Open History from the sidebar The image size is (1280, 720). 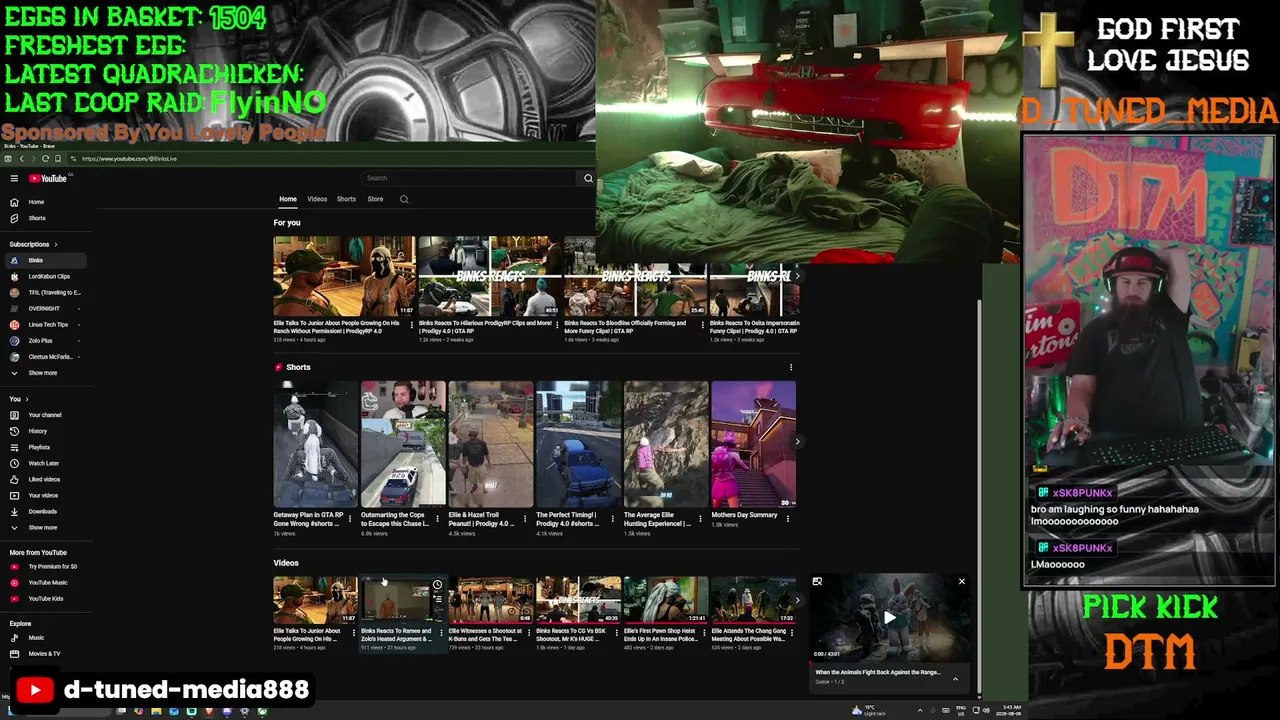pyautogui.click(x=45, y=431)
